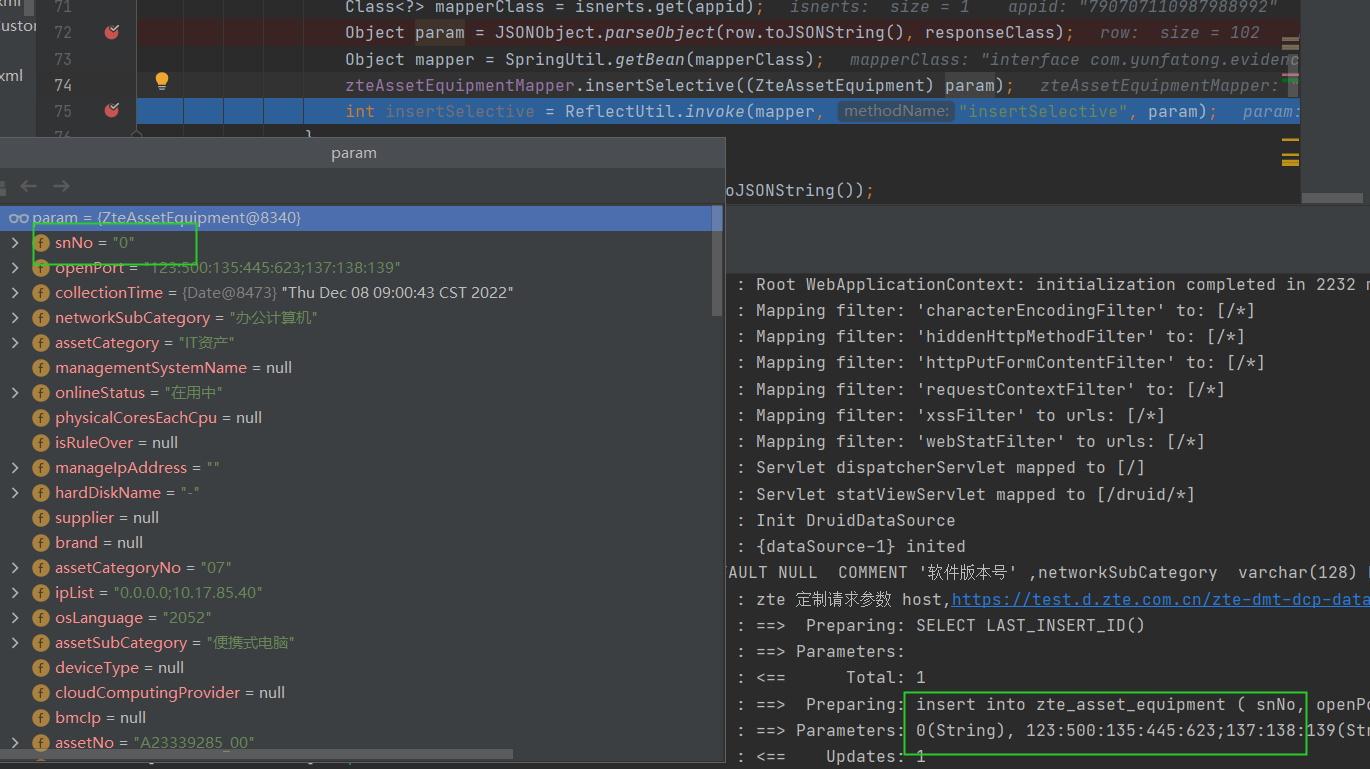The height and width of the screenshot is (769, 1370).
Task: Click the field icon next to brand
Action: 41,543
